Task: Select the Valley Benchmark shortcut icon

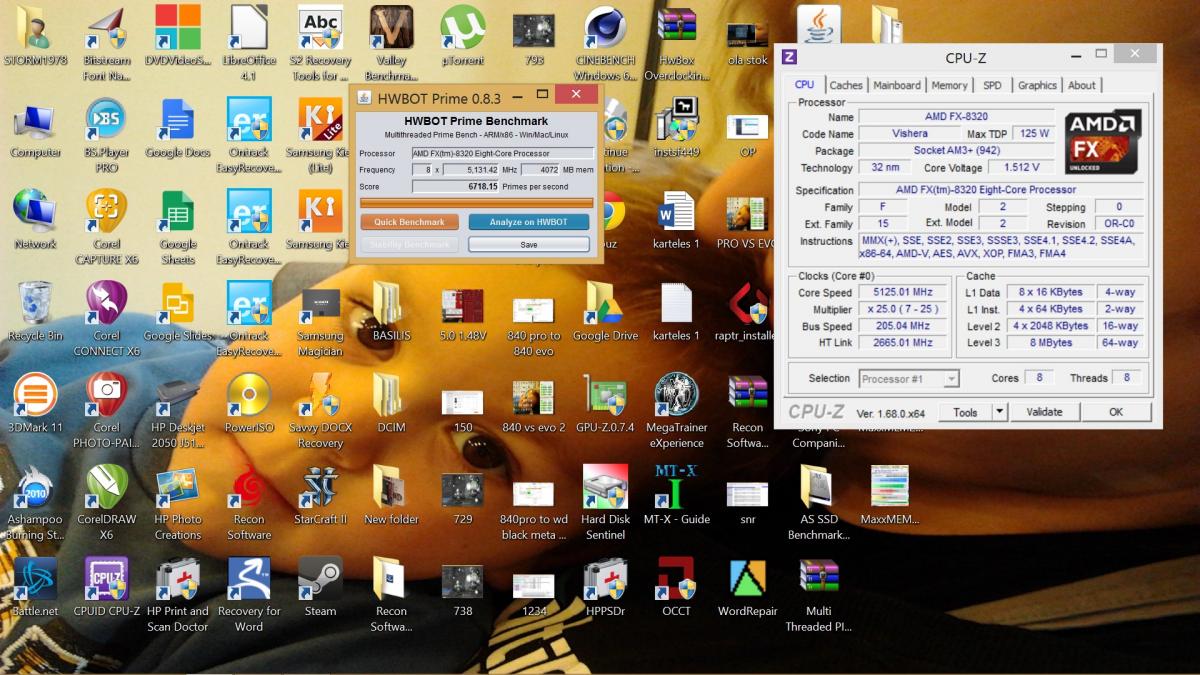Action: (x=392, y=28)
